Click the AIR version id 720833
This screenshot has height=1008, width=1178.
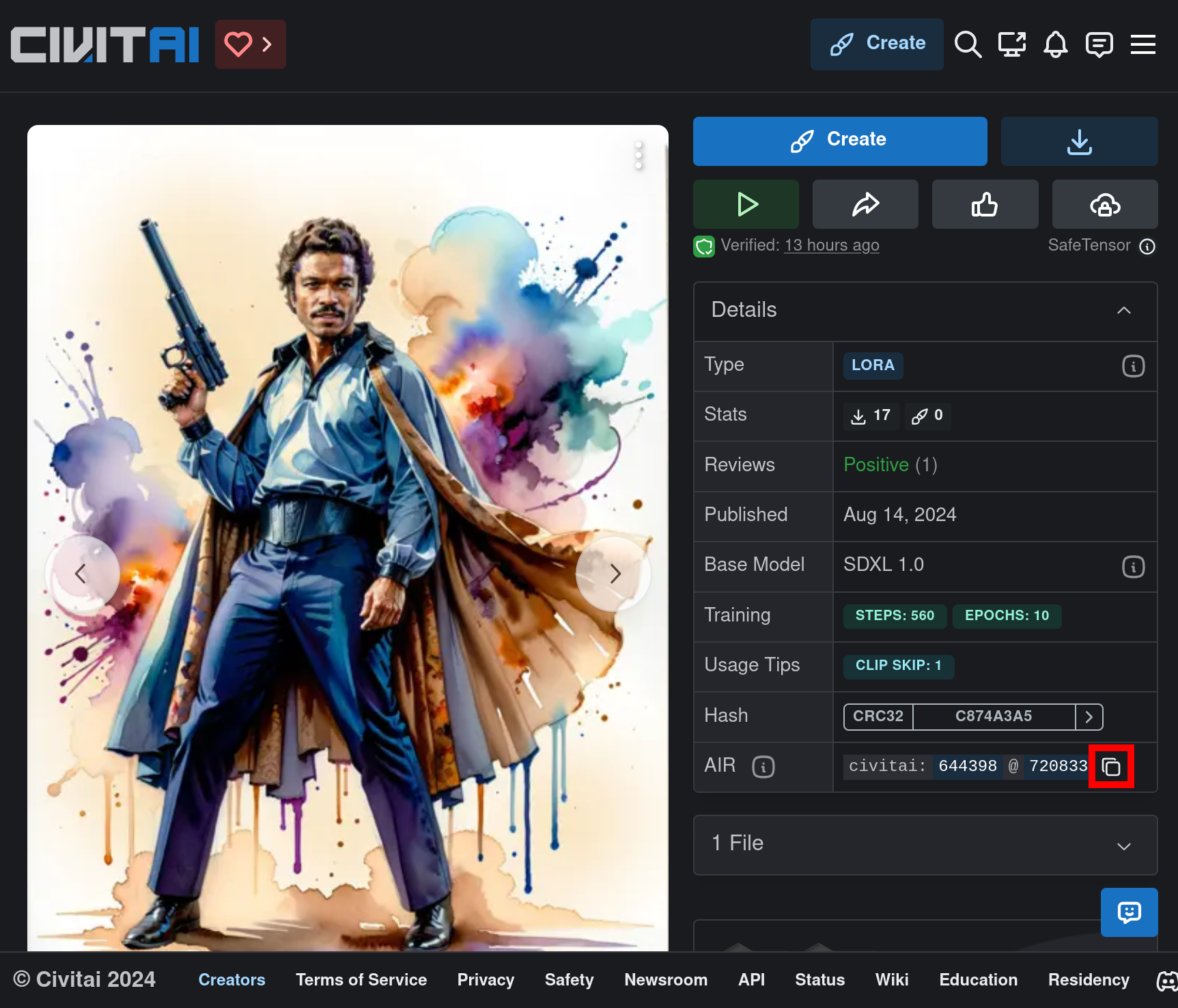(1058, 766)
